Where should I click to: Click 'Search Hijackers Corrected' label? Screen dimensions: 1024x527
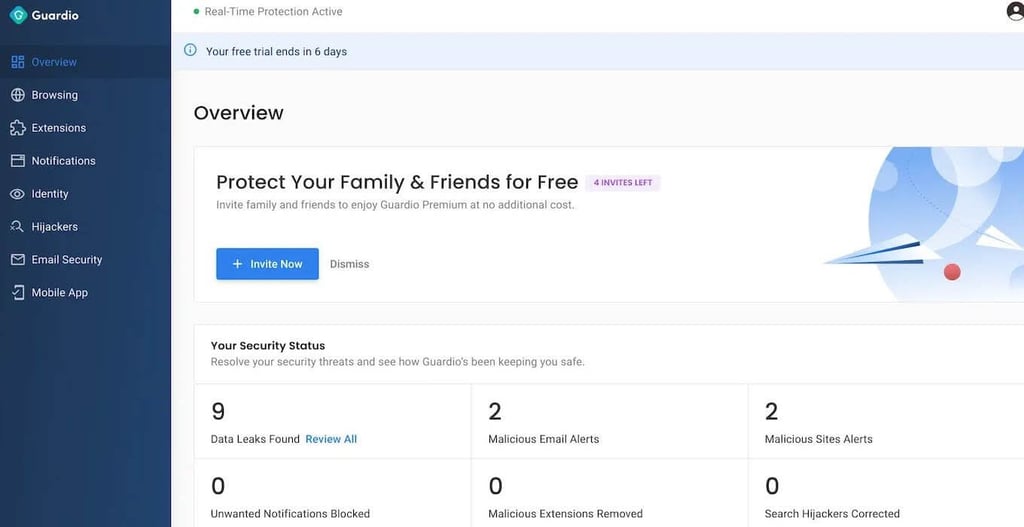(832, 513)
